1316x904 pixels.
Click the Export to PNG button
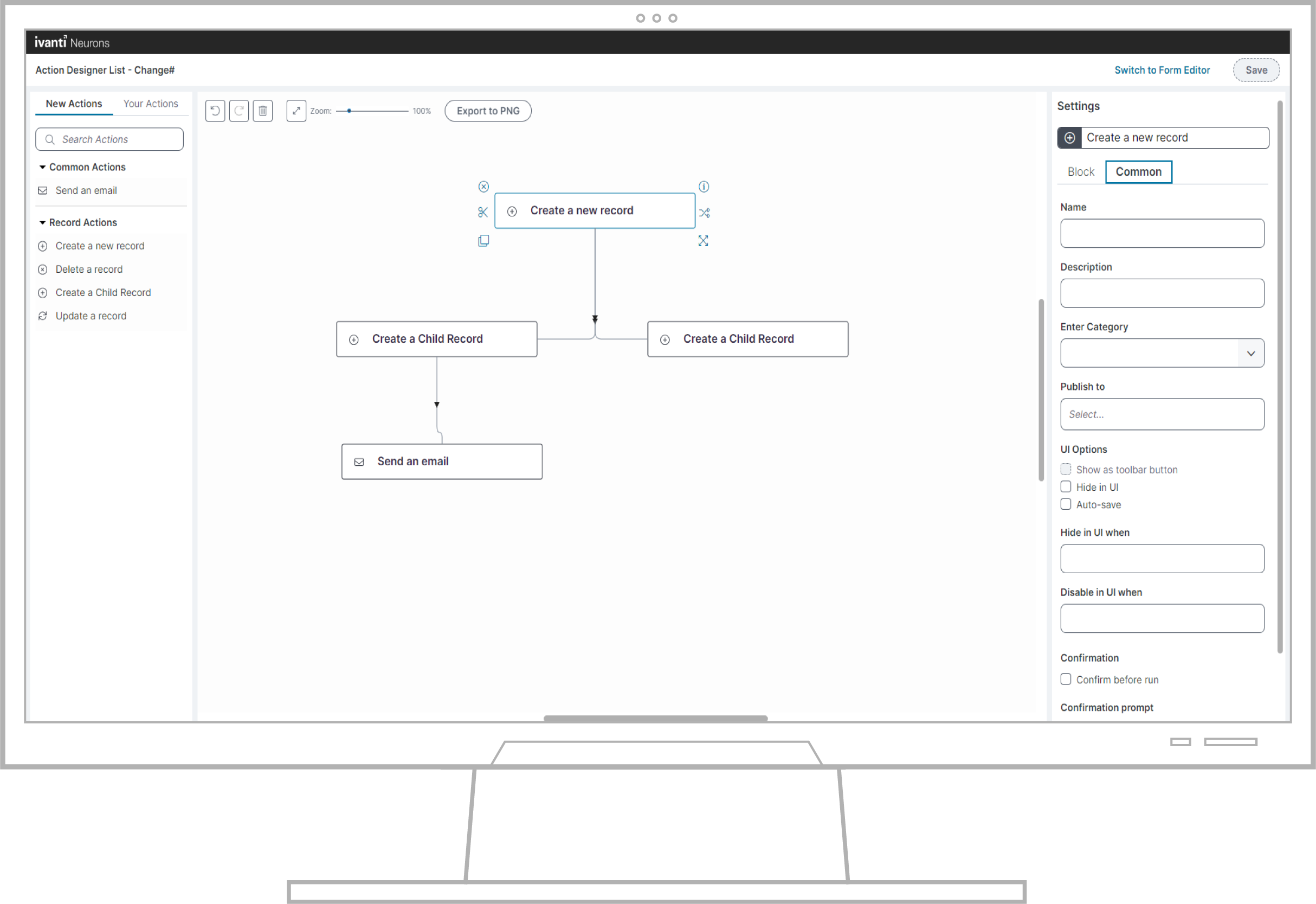488,110
